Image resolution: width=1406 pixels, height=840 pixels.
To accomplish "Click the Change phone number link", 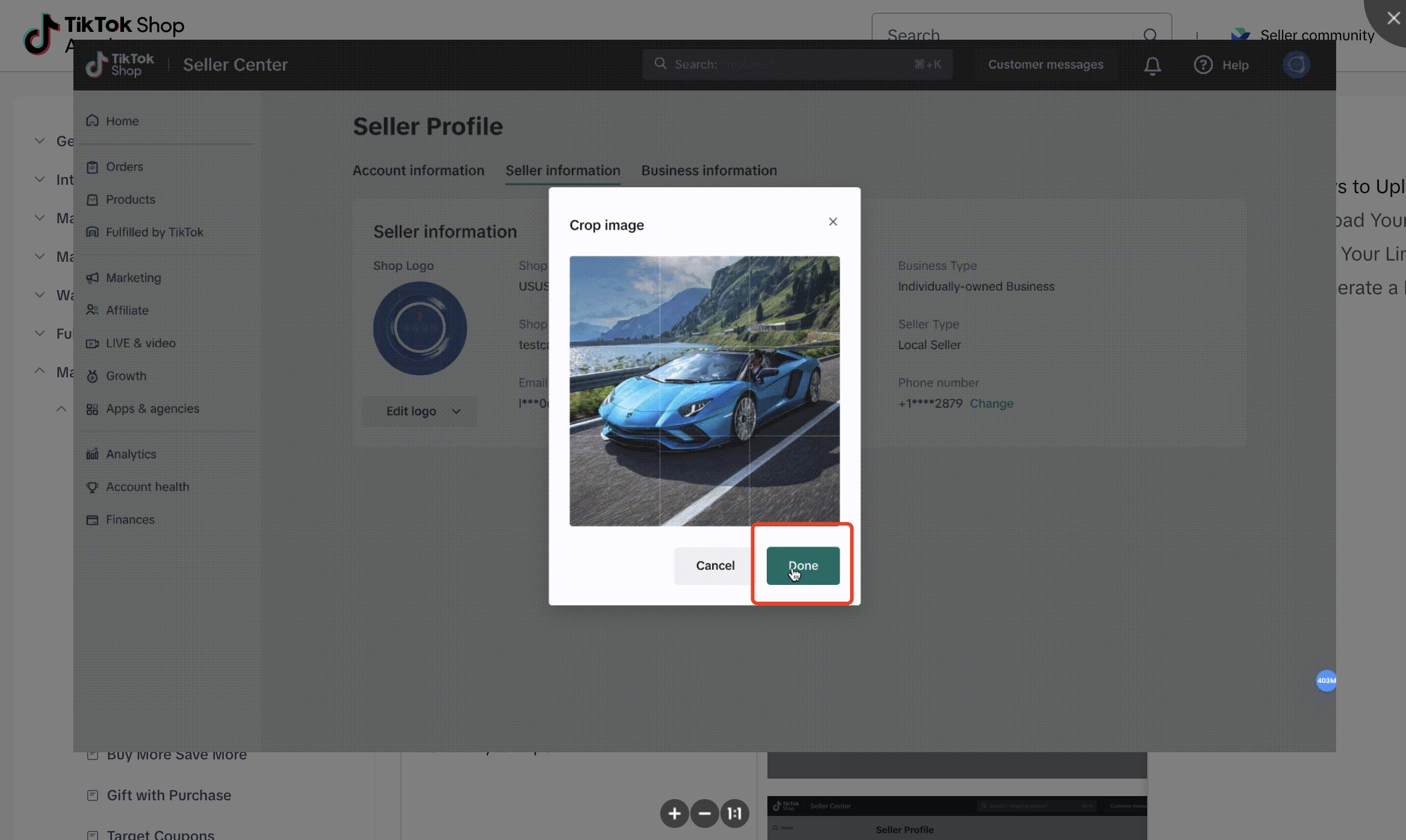I will (991, 404).
